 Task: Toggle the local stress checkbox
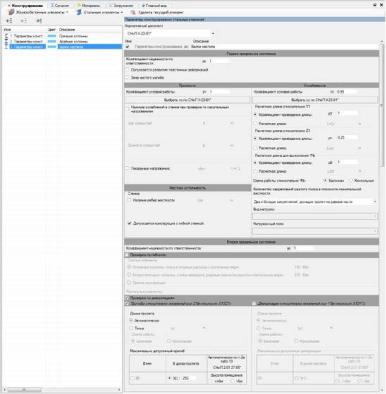point(128,169)
